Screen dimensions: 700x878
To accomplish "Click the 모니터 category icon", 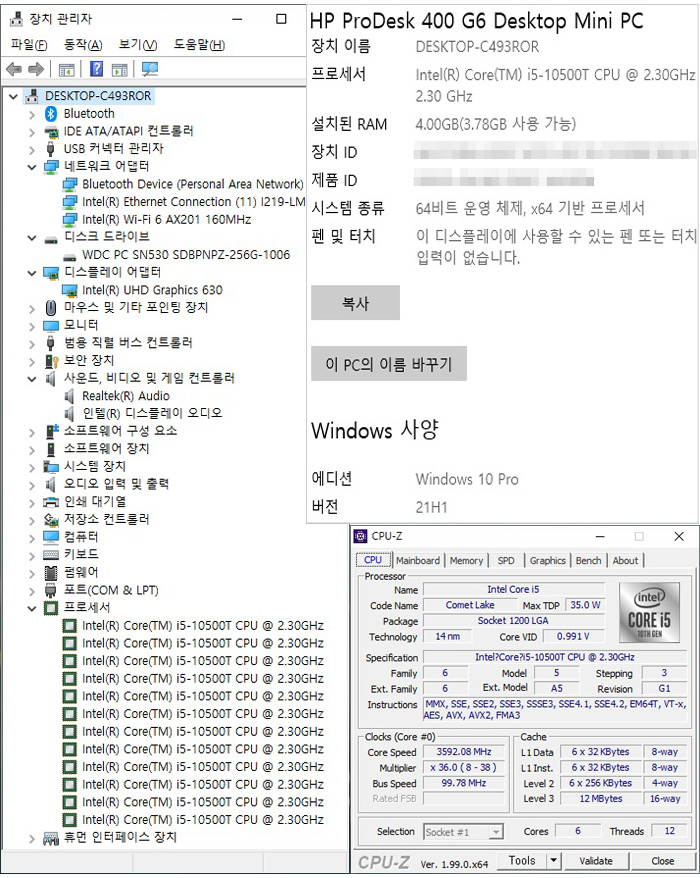I will coord(51,325).
